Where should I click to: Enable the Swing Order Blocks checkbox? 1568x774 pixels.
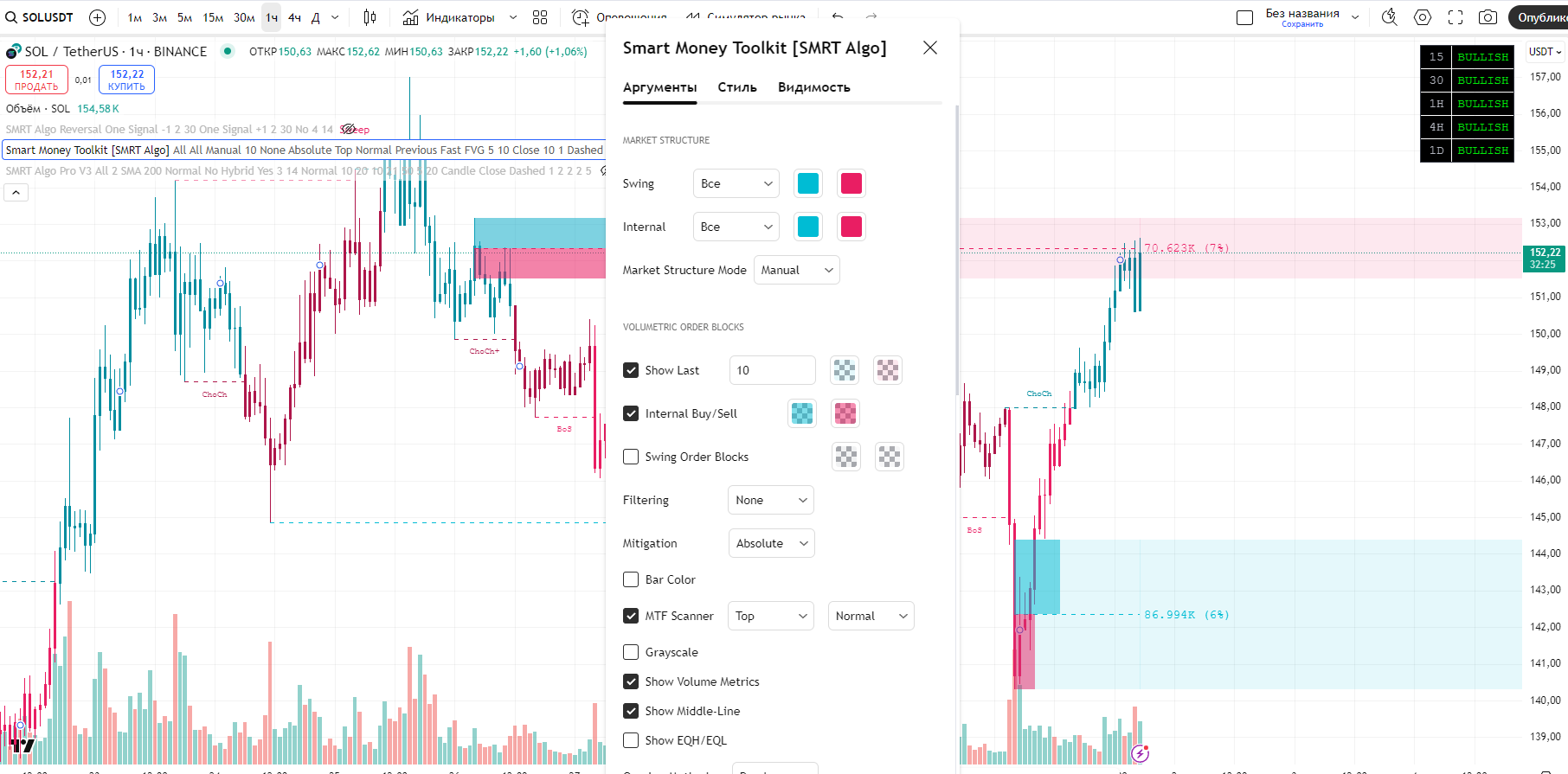[631, 457]
